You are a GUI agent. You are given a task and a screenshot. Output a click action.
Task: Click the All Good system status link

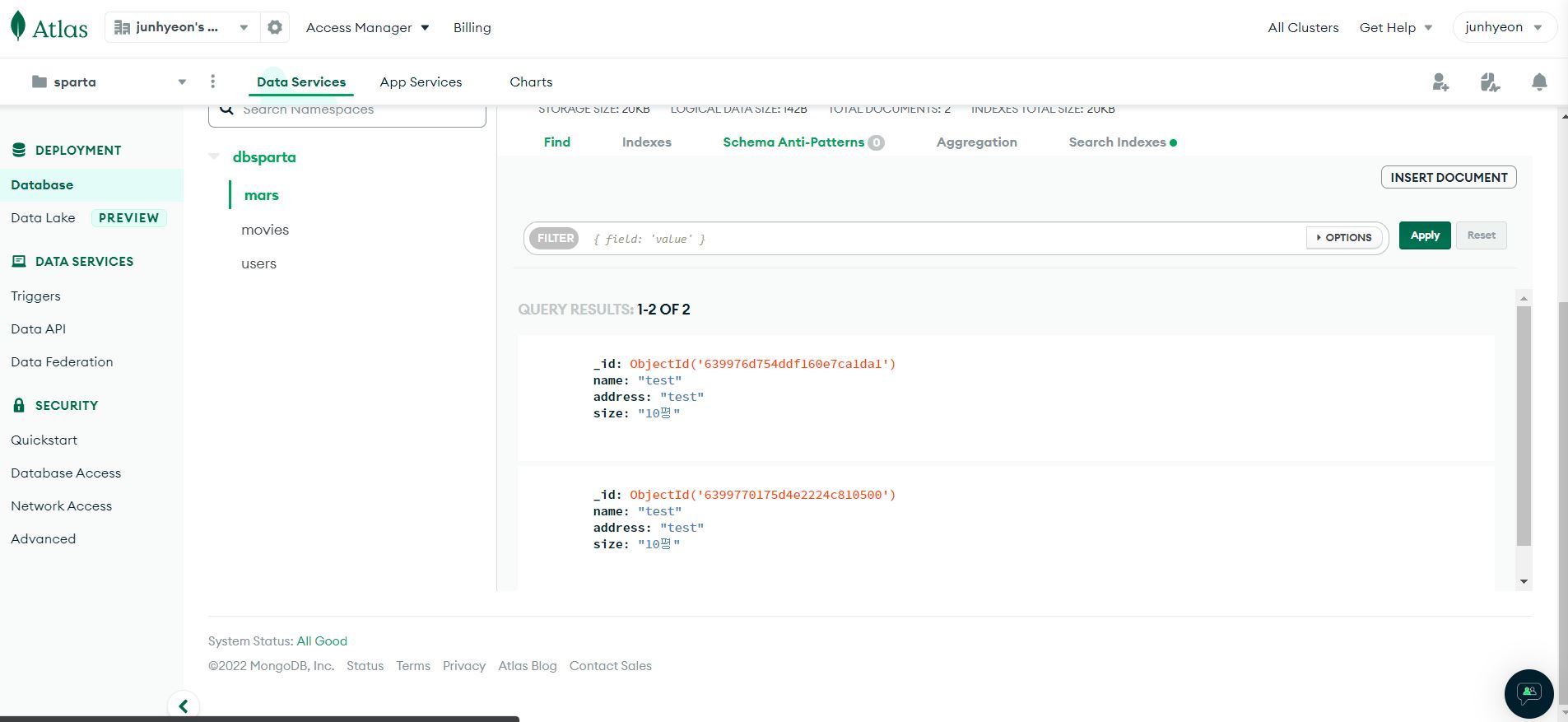(322, 640)
